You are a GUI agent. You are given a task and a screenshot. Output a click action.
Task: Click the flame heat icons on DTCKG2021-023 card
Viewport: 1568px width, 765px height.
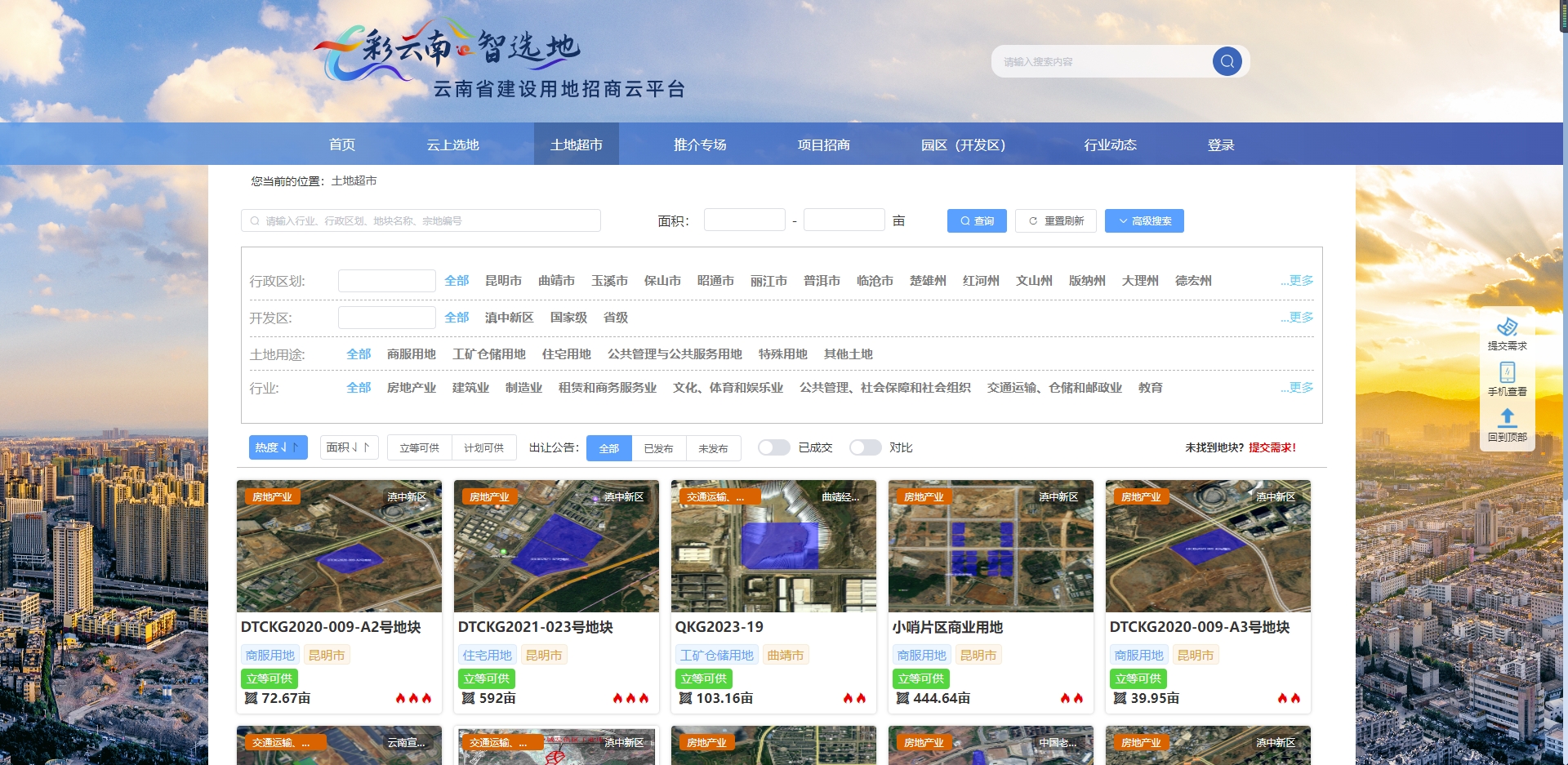click(x=630, y=698)
